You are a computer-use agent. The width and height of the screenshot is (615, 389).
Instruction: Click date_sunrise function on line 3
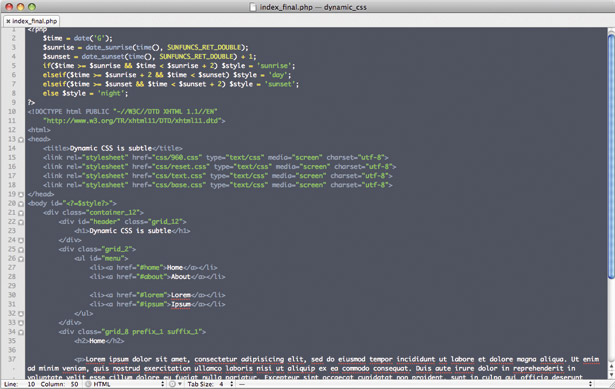pos(109,47)
